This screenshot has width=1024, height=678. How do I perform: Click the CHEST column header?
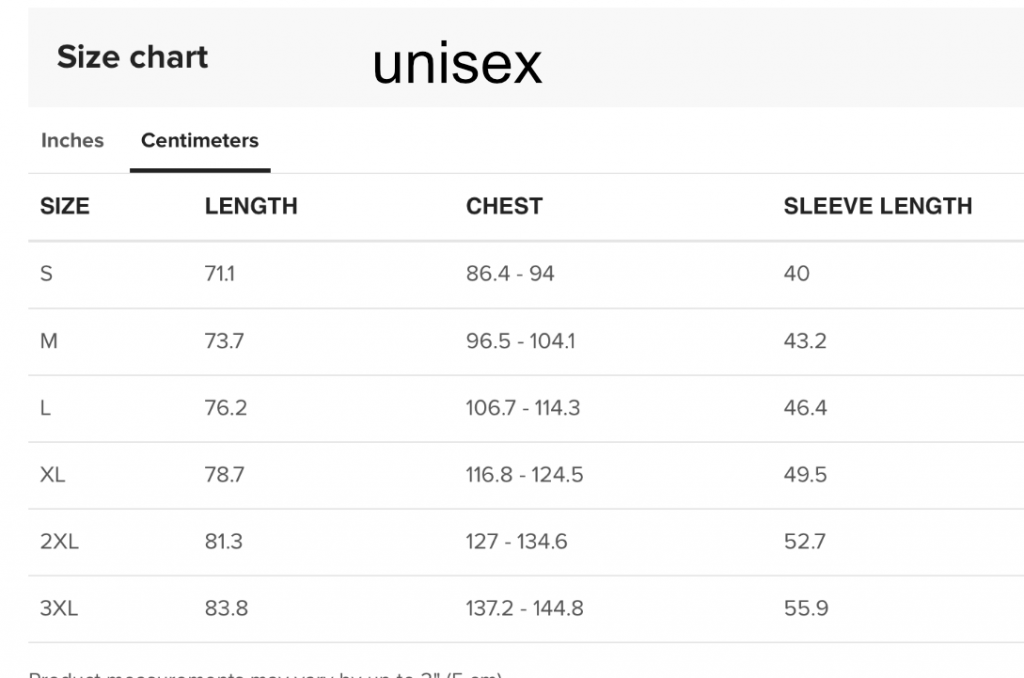(504, 207)
